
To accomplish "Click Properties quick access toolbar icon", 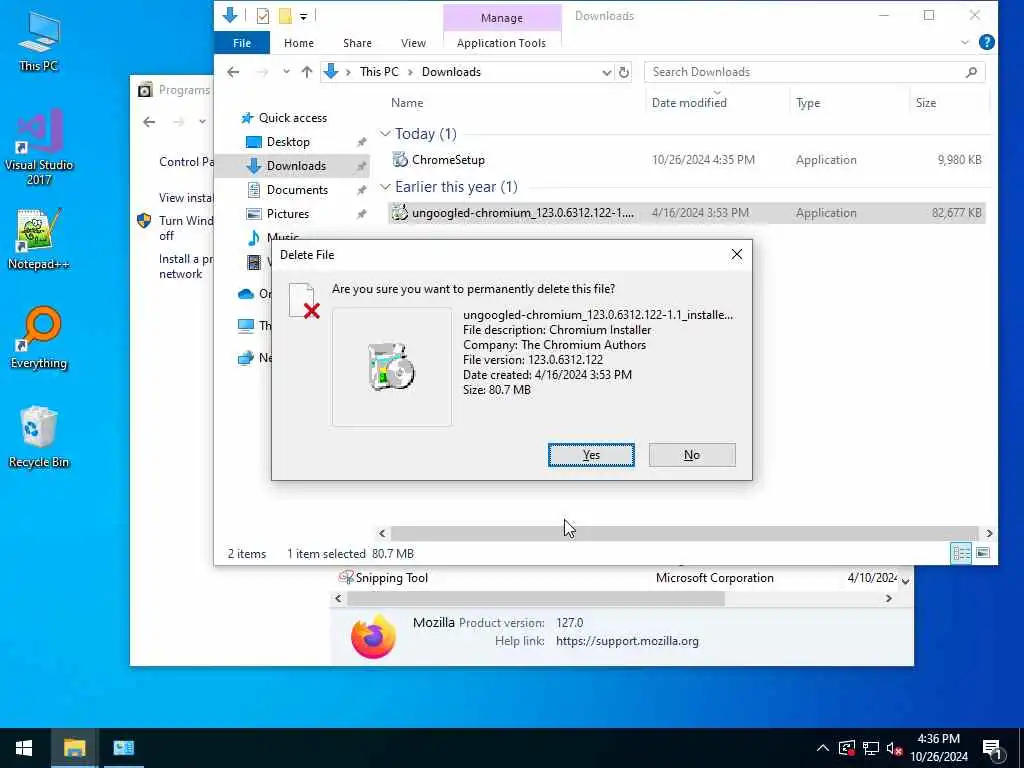I will click(x=263, y=16).
